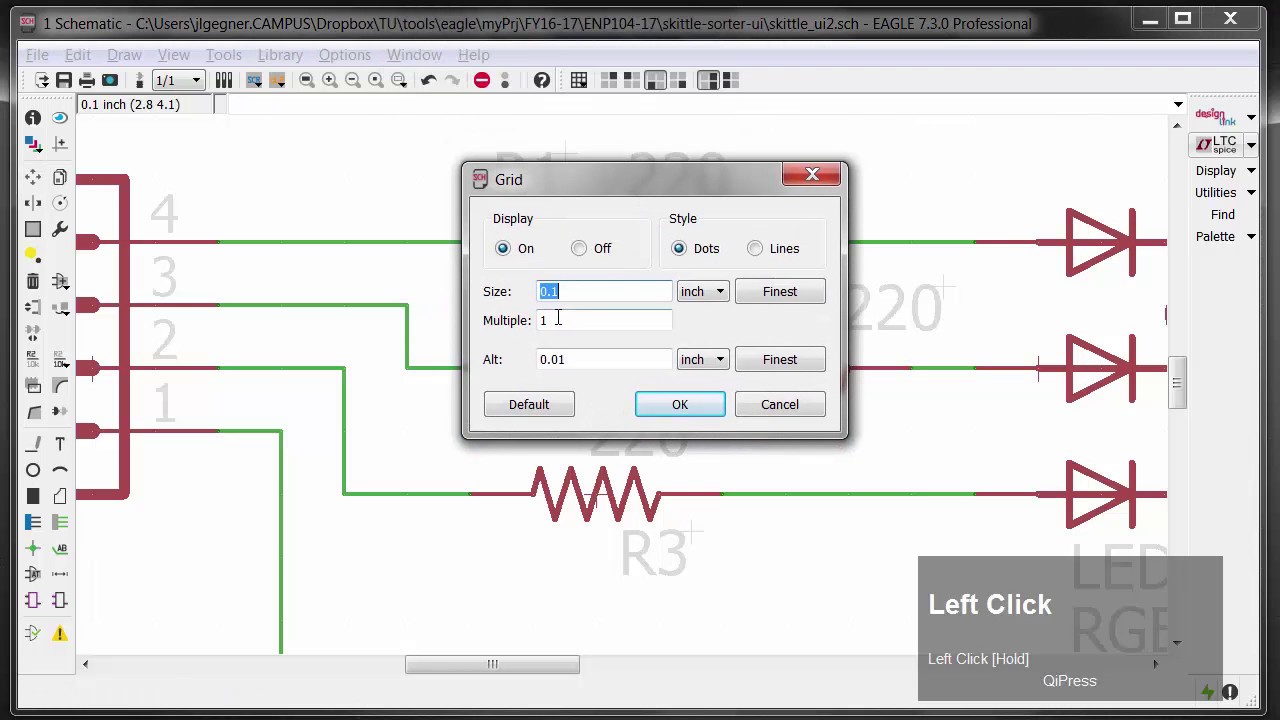Click the vertical scrollbar thumb
This screenshot has width=1280, height=720.
[x=1177, y=383]
